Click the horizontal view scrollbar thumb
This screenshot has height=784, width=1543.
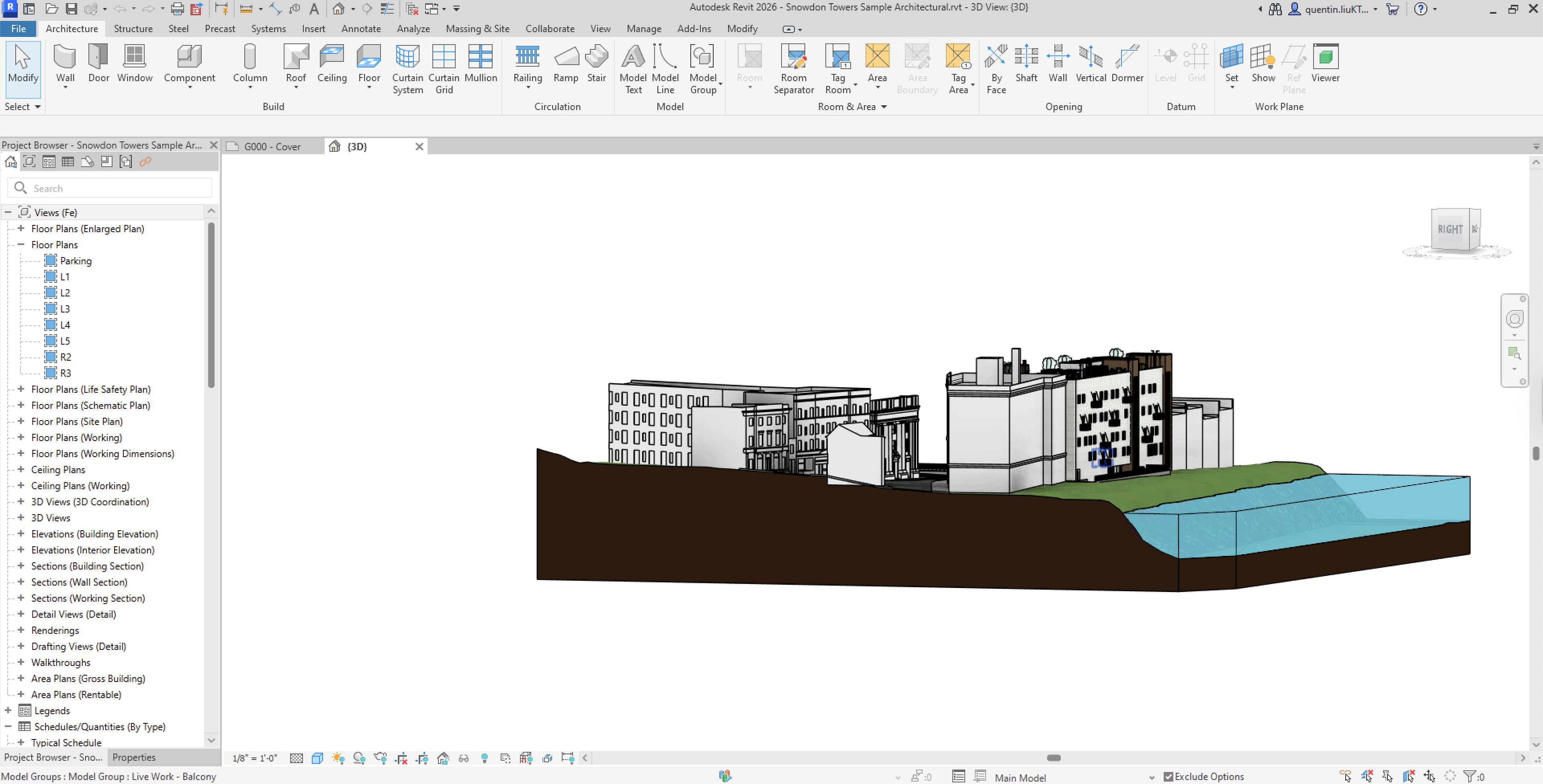(1054, 757)
